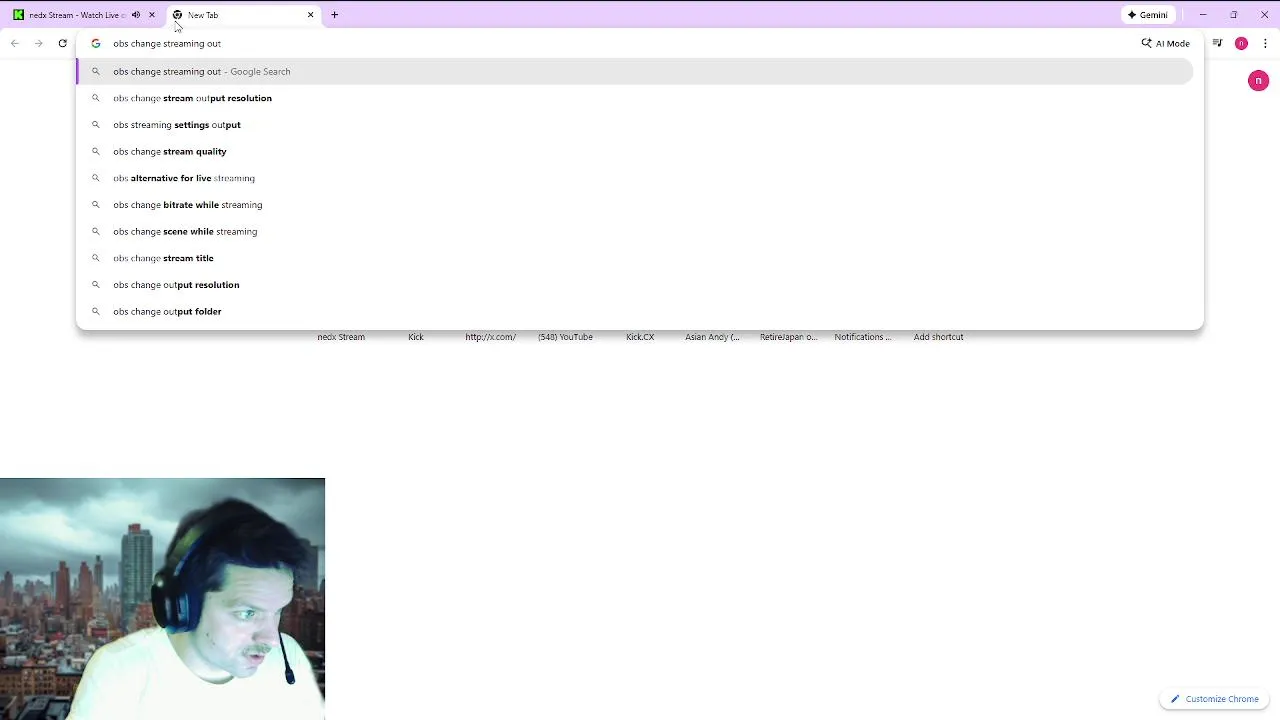Viewport: 1280px width, 720px height.
Task: Click Add shortcut tile
Action: [x=938, y=337]
